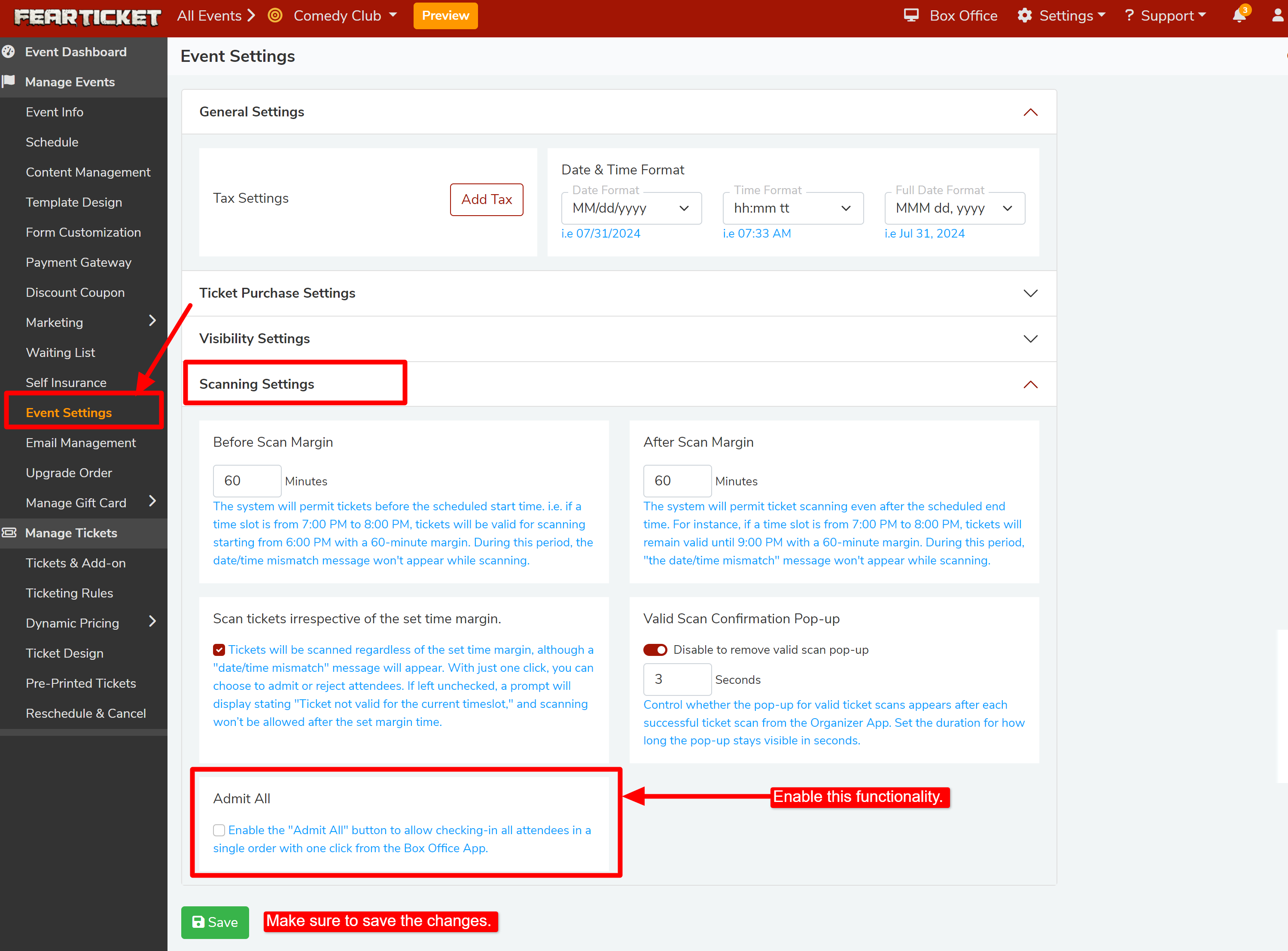1288x951 pixels.
Task: Open Email Management in the sidebar
Action: pos(81,443)
